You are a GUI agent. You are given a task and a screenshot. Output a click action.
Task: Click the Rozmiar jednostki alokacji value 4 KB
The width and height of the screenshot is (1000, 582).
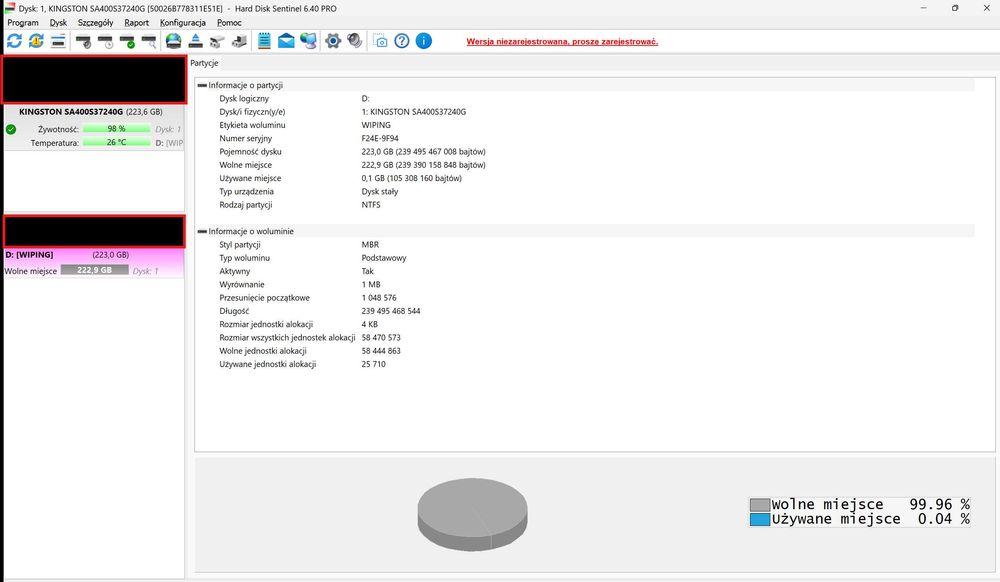click(x=370, y=324)
